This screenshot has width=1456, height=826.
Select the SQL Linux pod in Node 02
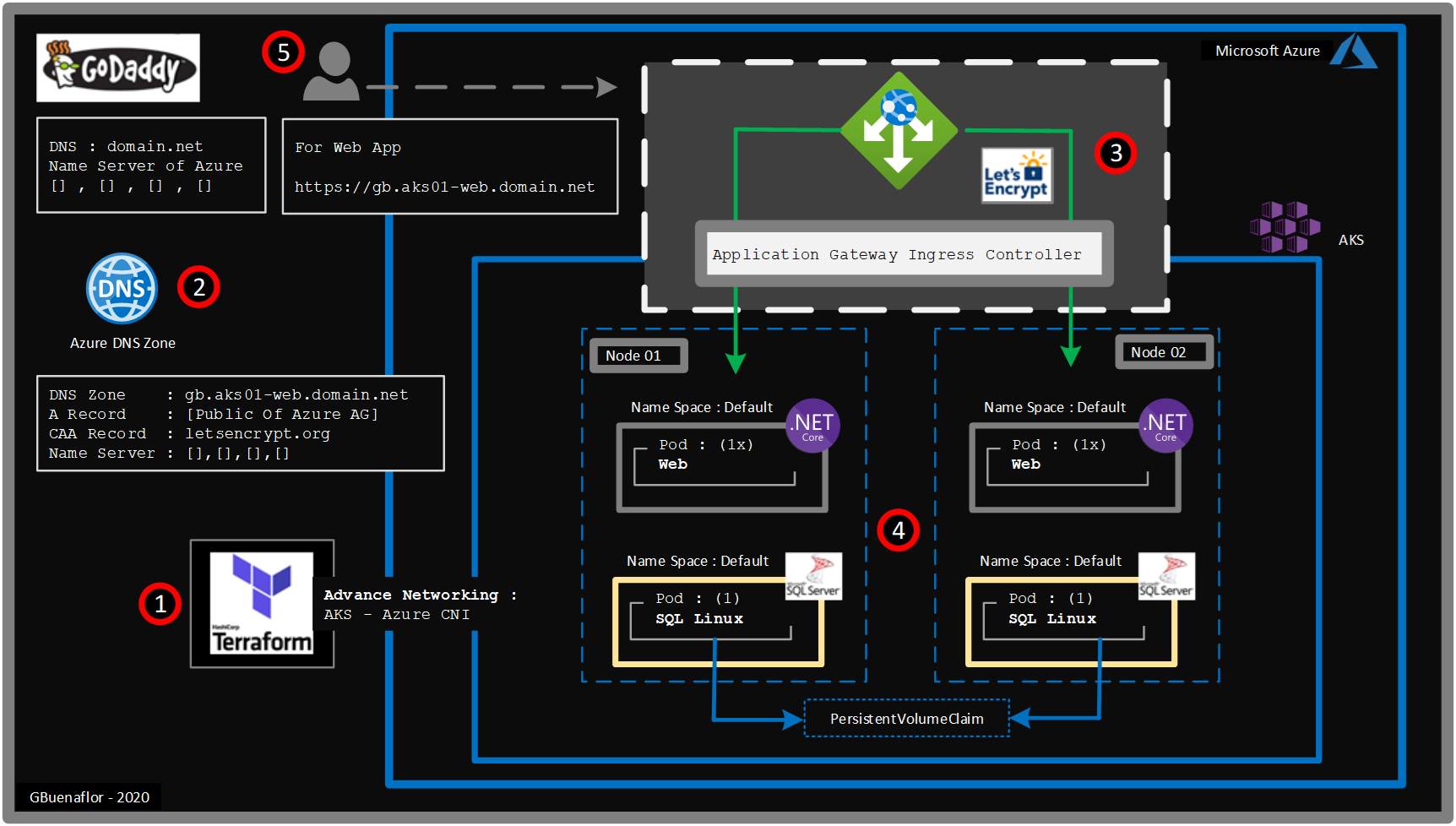click(x=1071, y=622)
